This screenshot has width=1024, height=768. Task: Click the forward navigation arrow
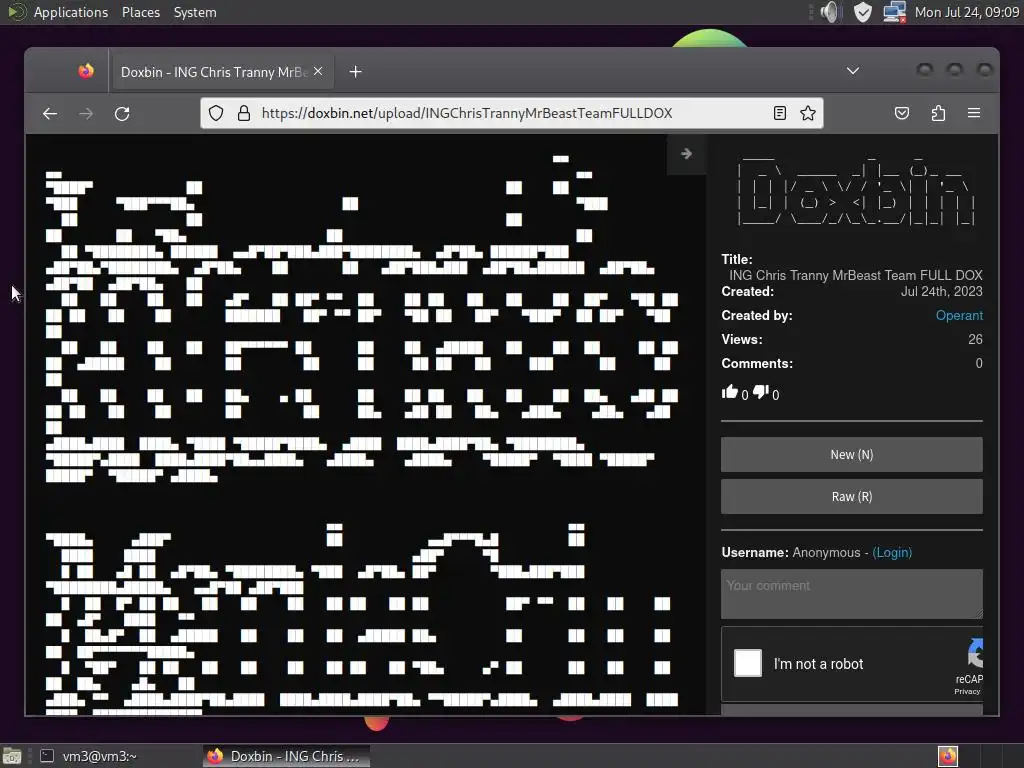86,114
